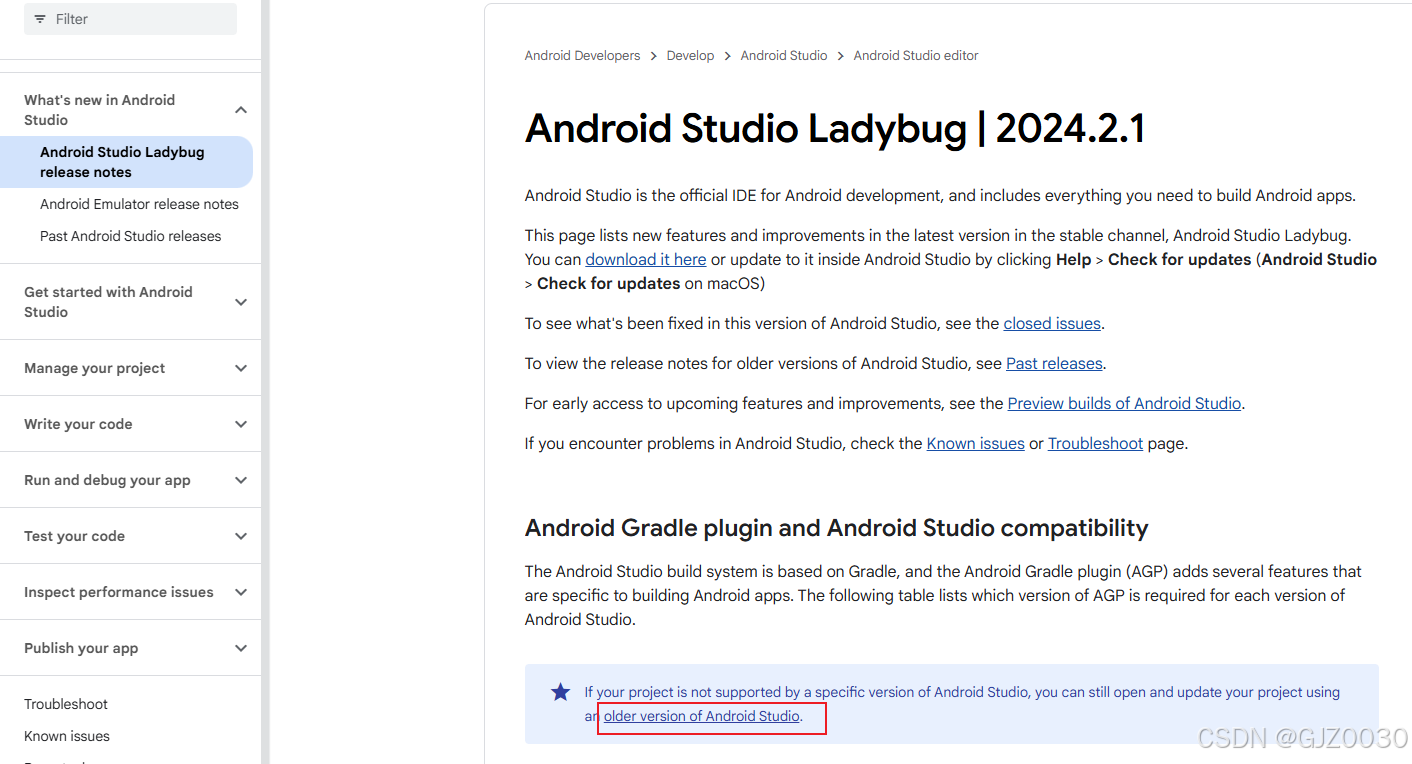Click the filter lines icon
Screen dimensions: 1412x764
tap(40, 19)
